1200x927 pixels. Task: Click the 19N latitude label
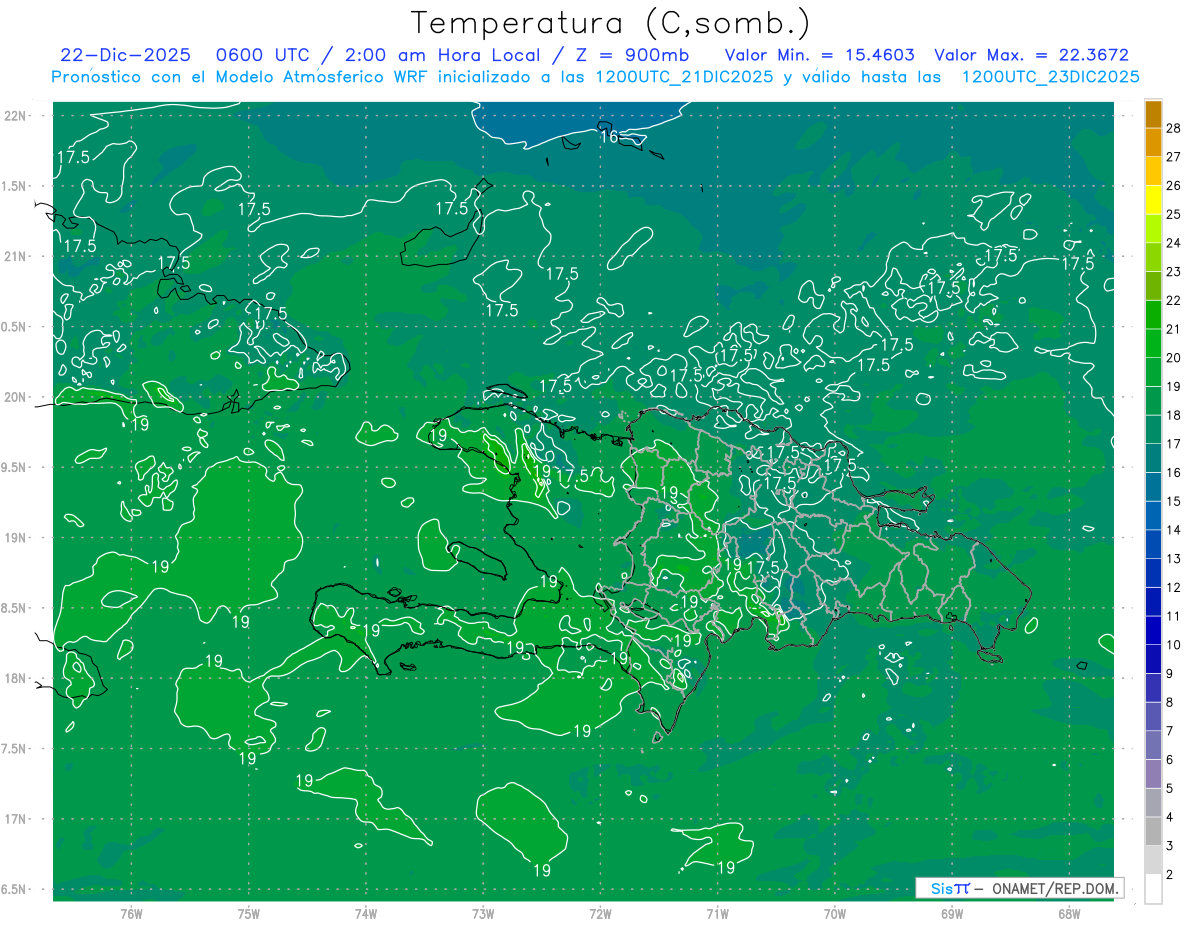[16, 538]
